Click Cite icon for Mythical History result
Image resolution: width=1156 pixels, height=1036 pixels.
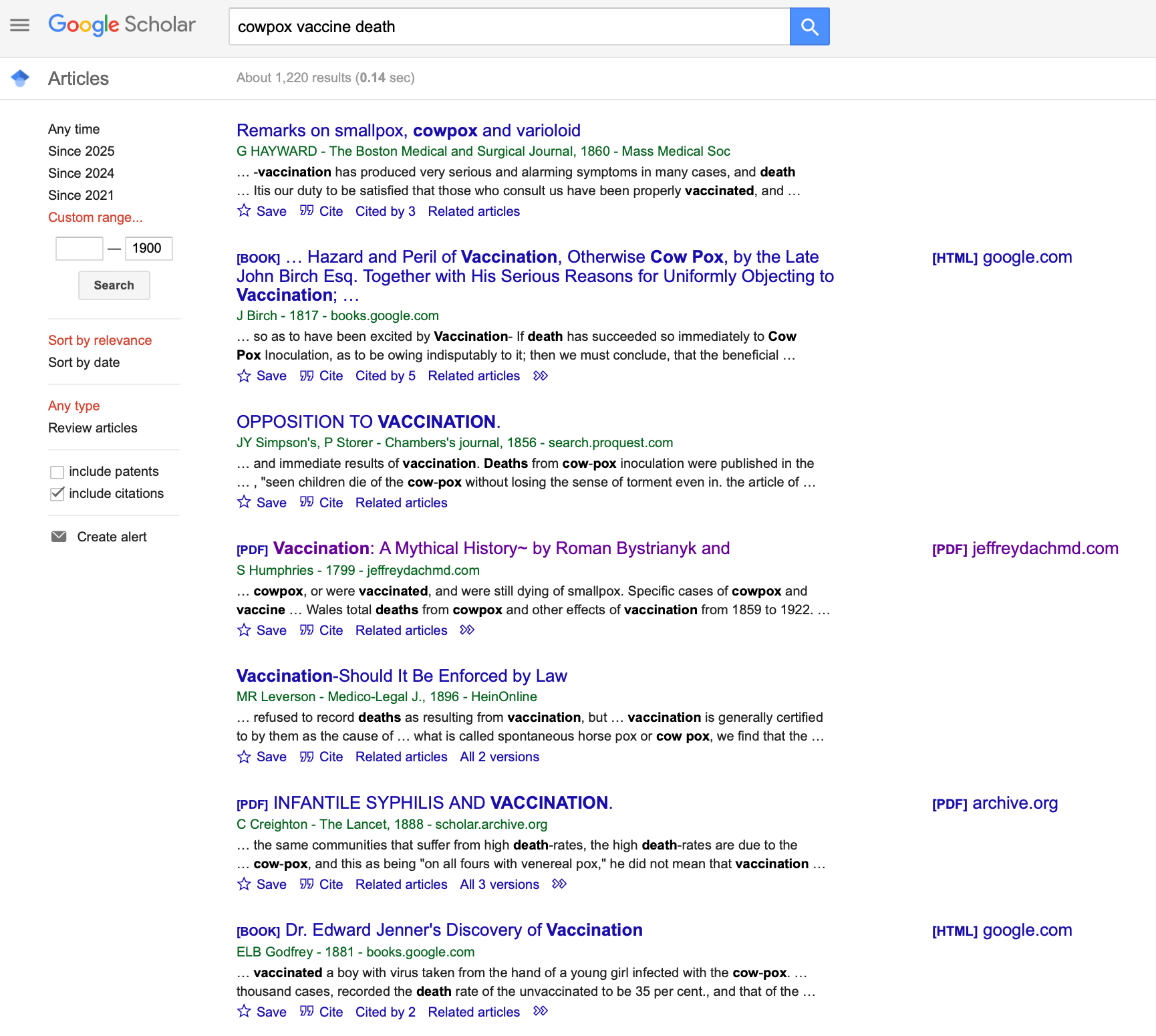307,630
